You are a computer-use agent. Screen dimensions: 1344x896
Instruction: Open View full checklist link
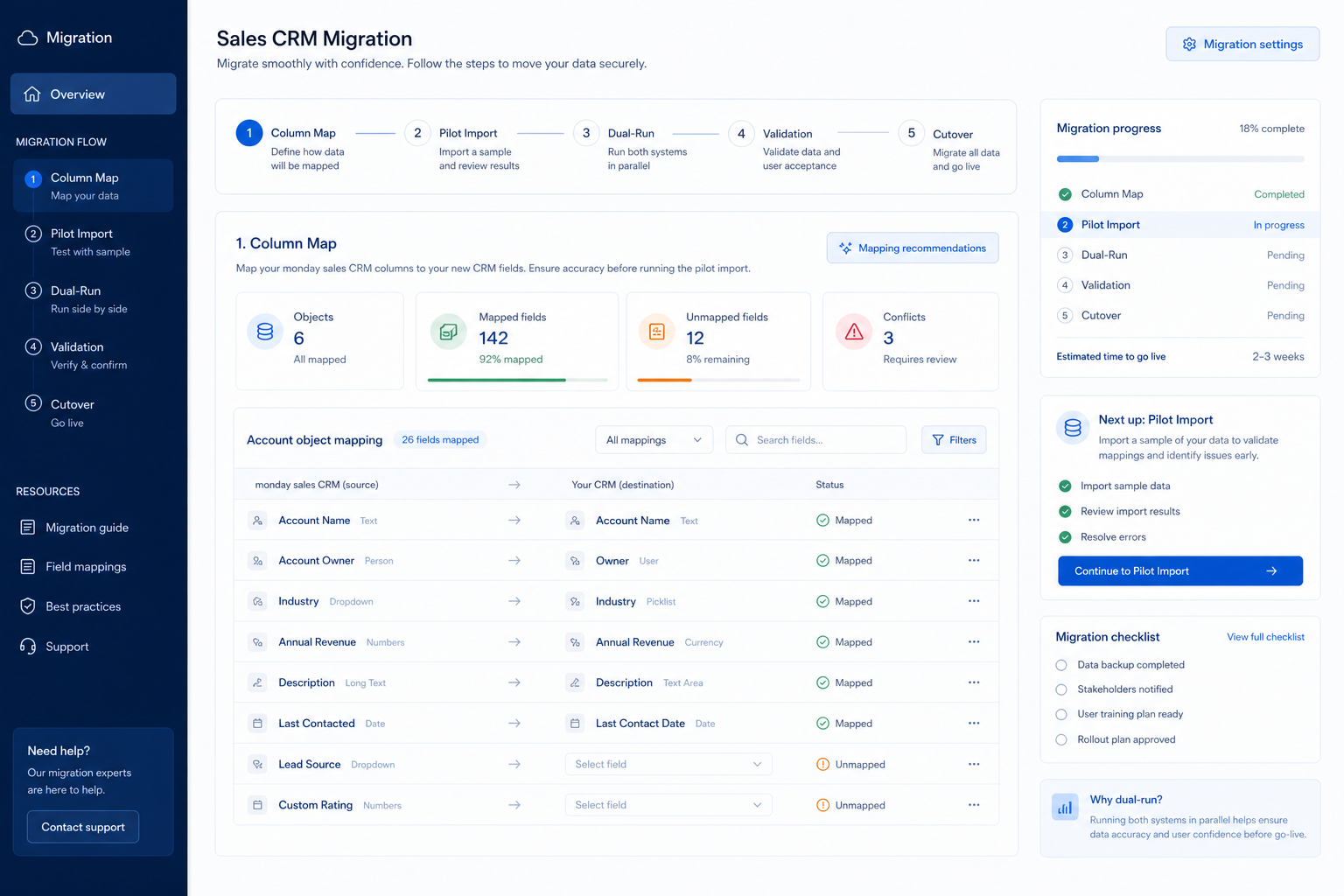[x=1265, y=637]
